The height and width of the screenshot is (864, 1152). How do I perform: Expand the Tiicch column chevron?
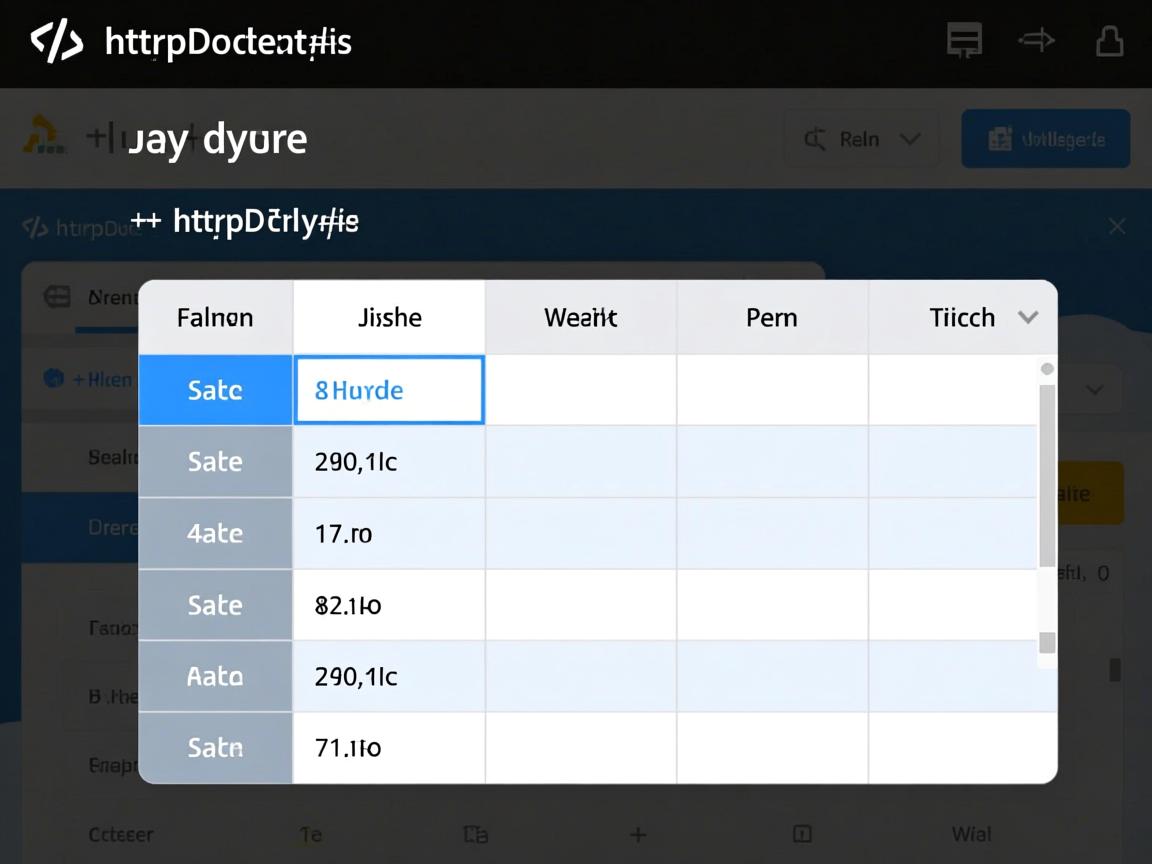1027,318
